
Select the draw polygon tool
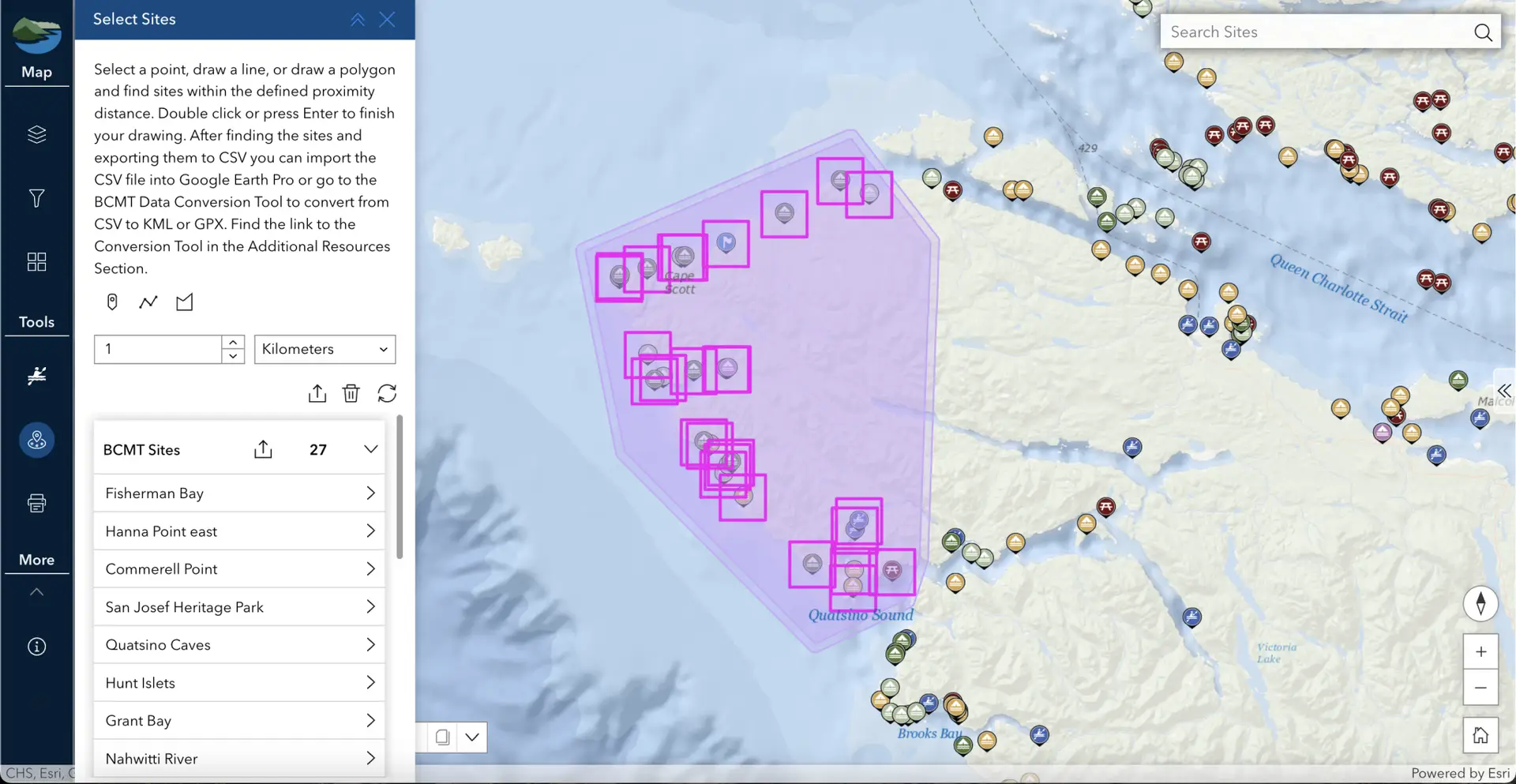point(184,302)
